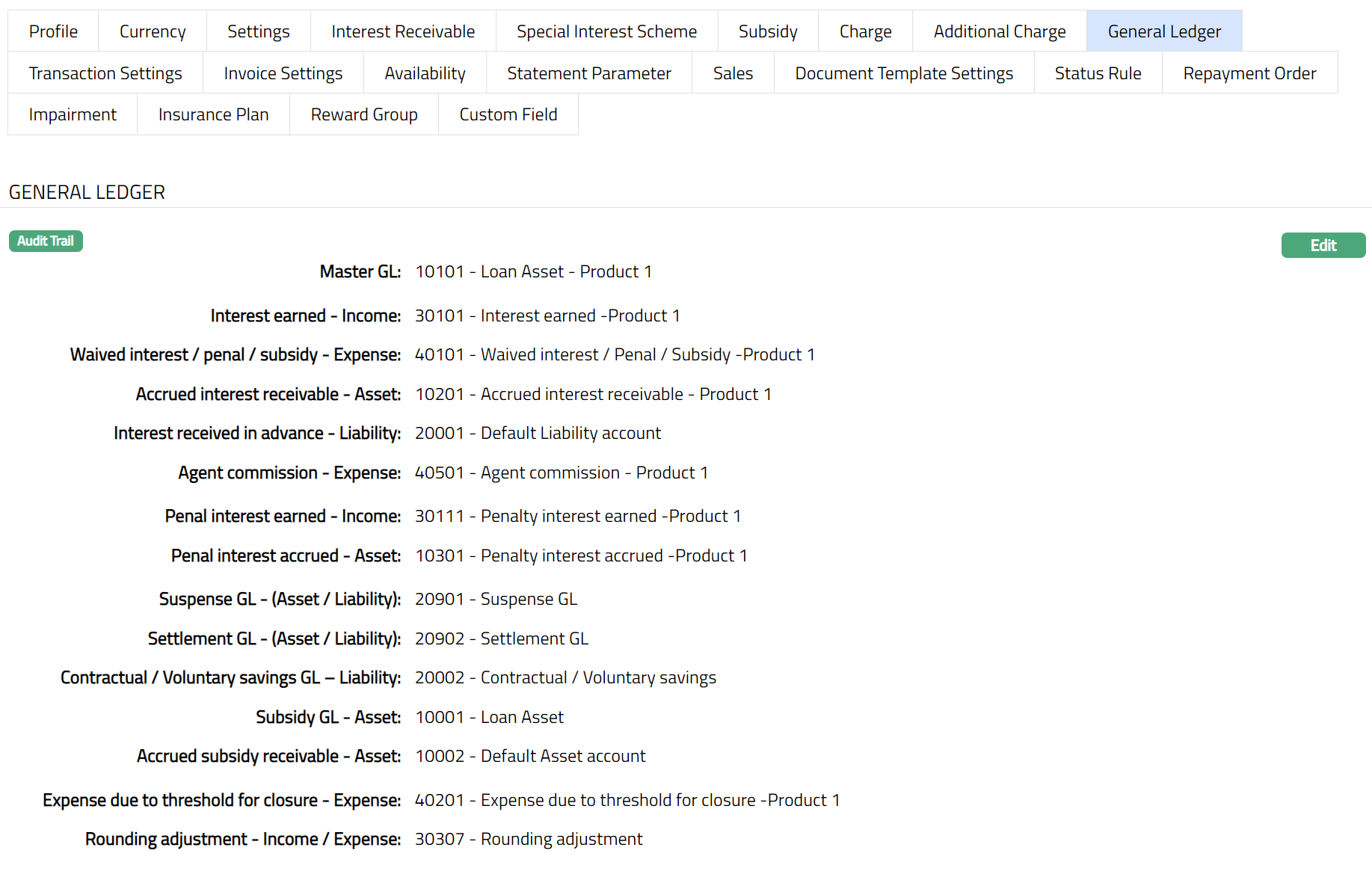Go to Interest Receivable tab
The height and width of the screenshot is (874, 1372).
pos(403,31)
